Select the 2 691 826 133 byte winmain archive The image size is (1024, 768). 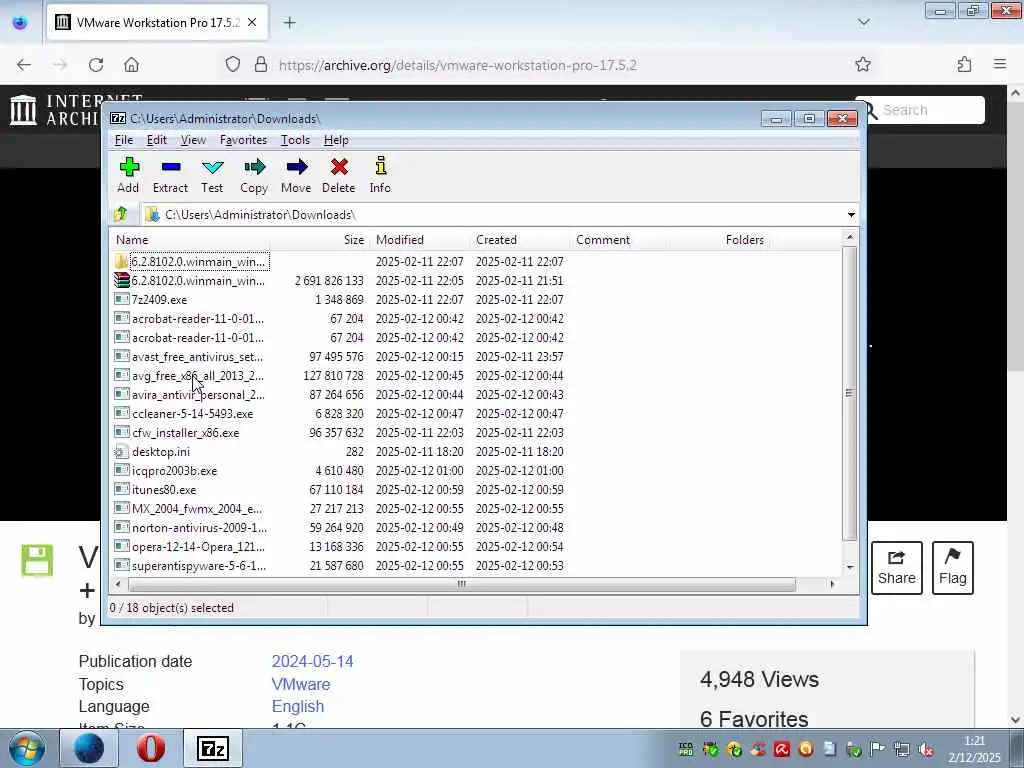(x=191, y=280)
